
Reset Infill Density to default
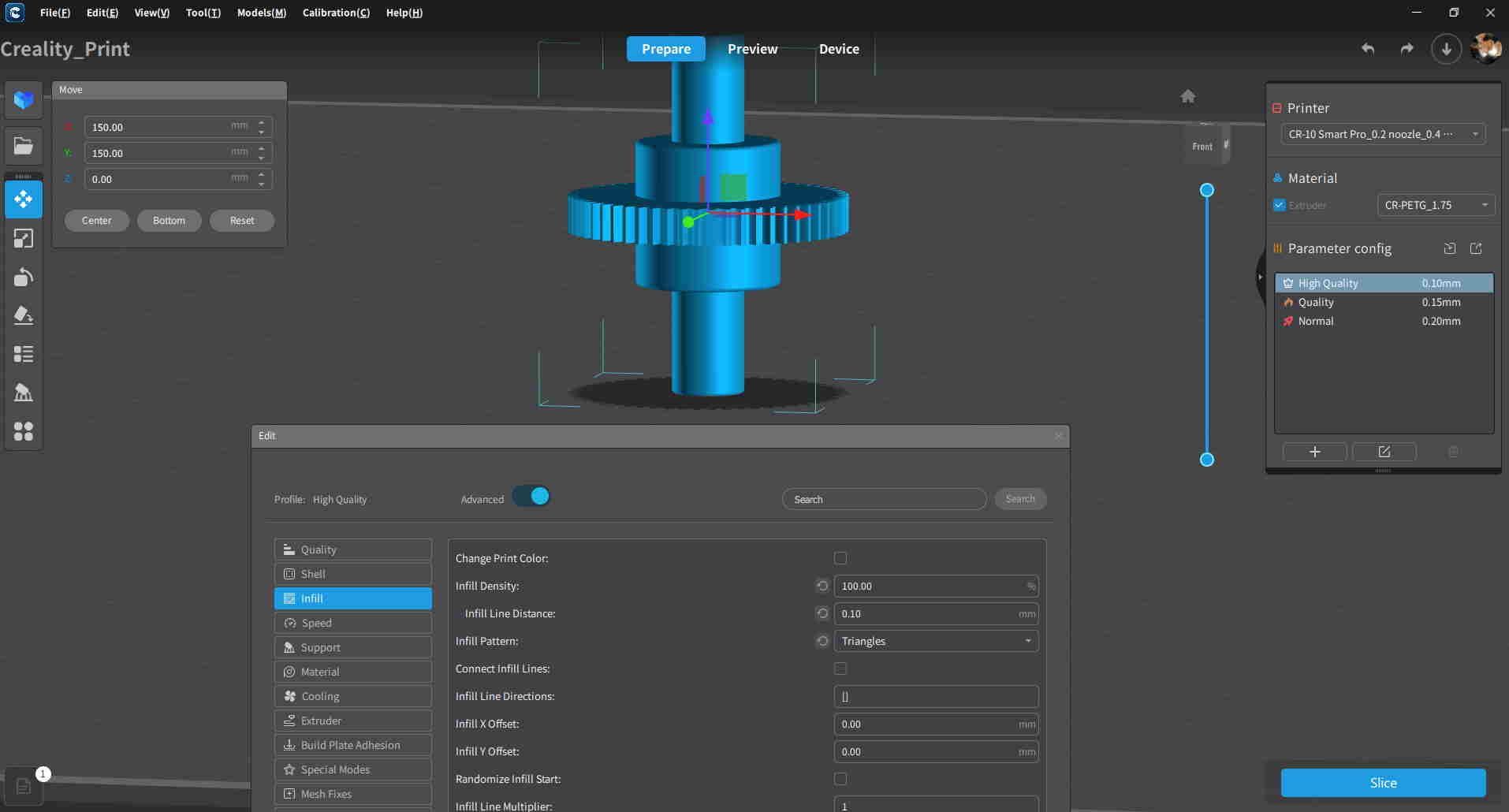pos(822,586)
